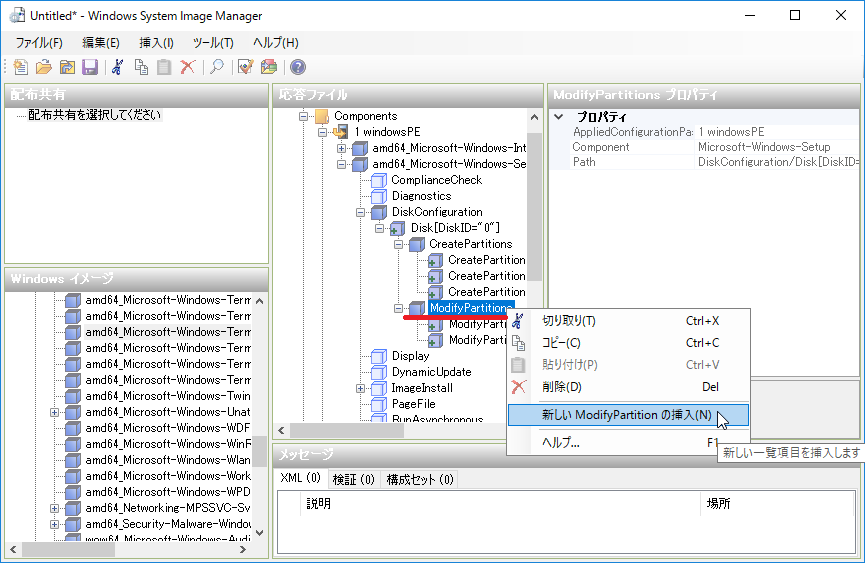Collapse the CreatePartitions node

click(399, 244)
